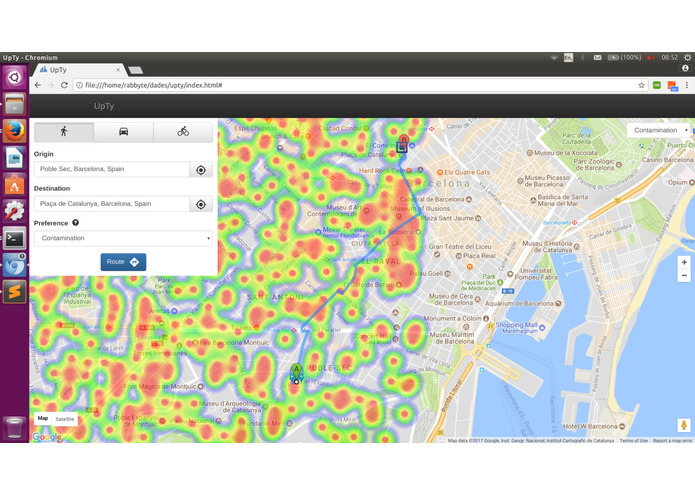Click the UpTy header brand
The height and width of the screenshot is (494, 695).
pyautogui.click(x=104, y=106)
